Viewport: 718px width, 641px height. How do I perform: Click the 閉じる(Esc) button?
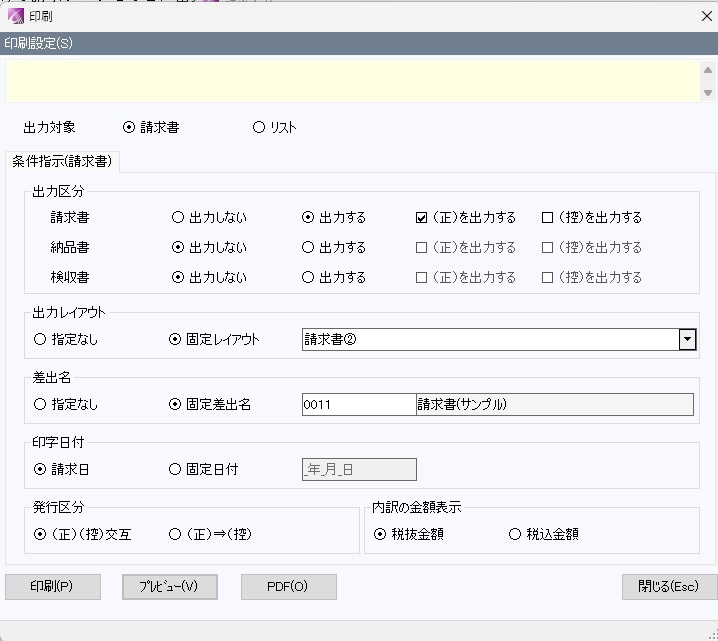coord(669,587)
